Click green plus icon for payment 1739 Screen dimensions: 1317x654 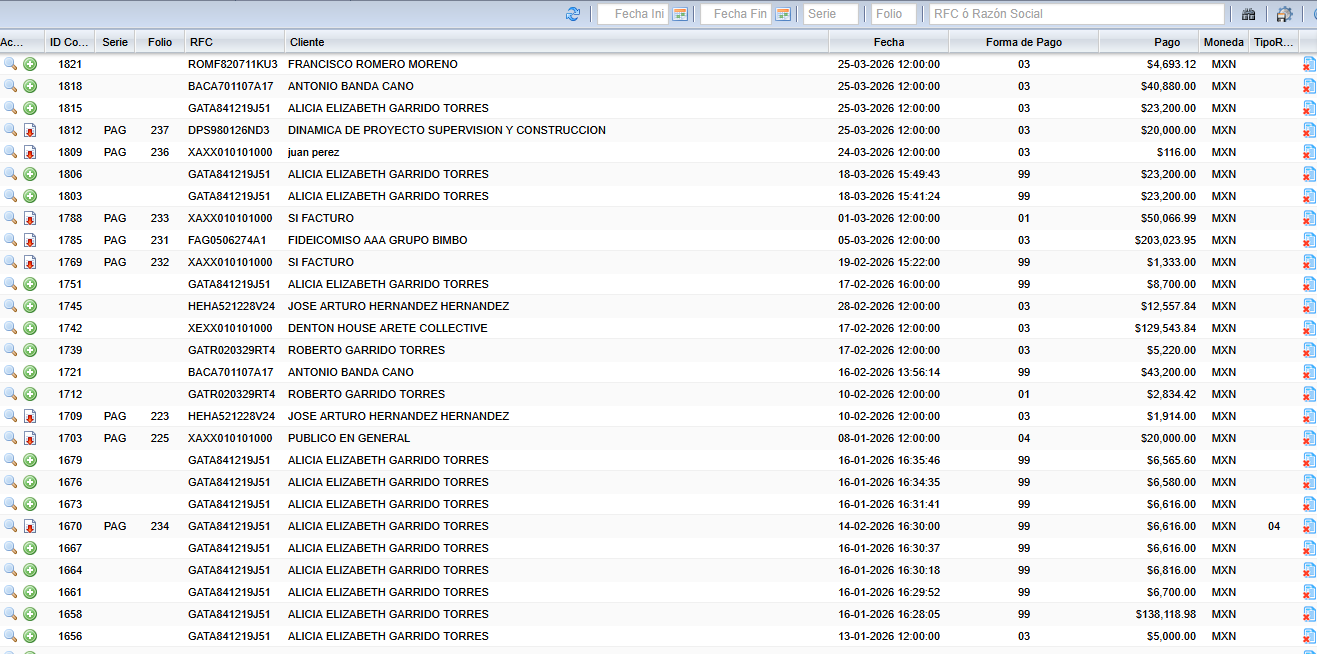pos(30,350)
